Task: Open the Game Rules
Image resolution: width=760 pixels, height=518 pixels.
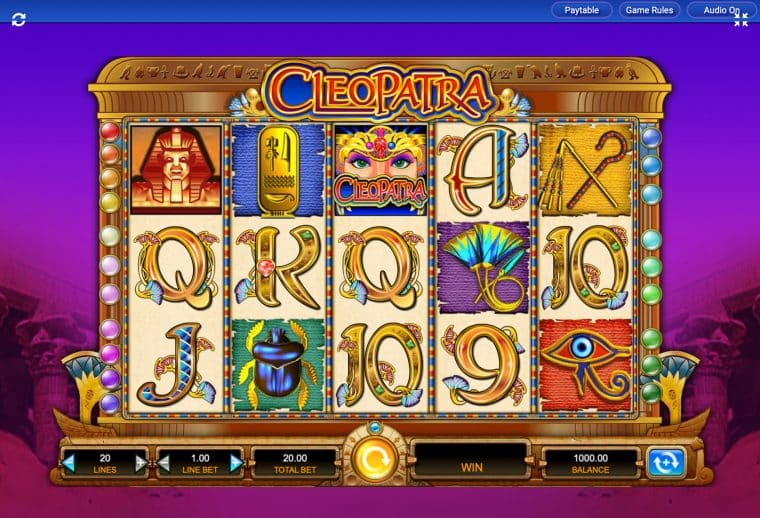Action: point(649,10)
